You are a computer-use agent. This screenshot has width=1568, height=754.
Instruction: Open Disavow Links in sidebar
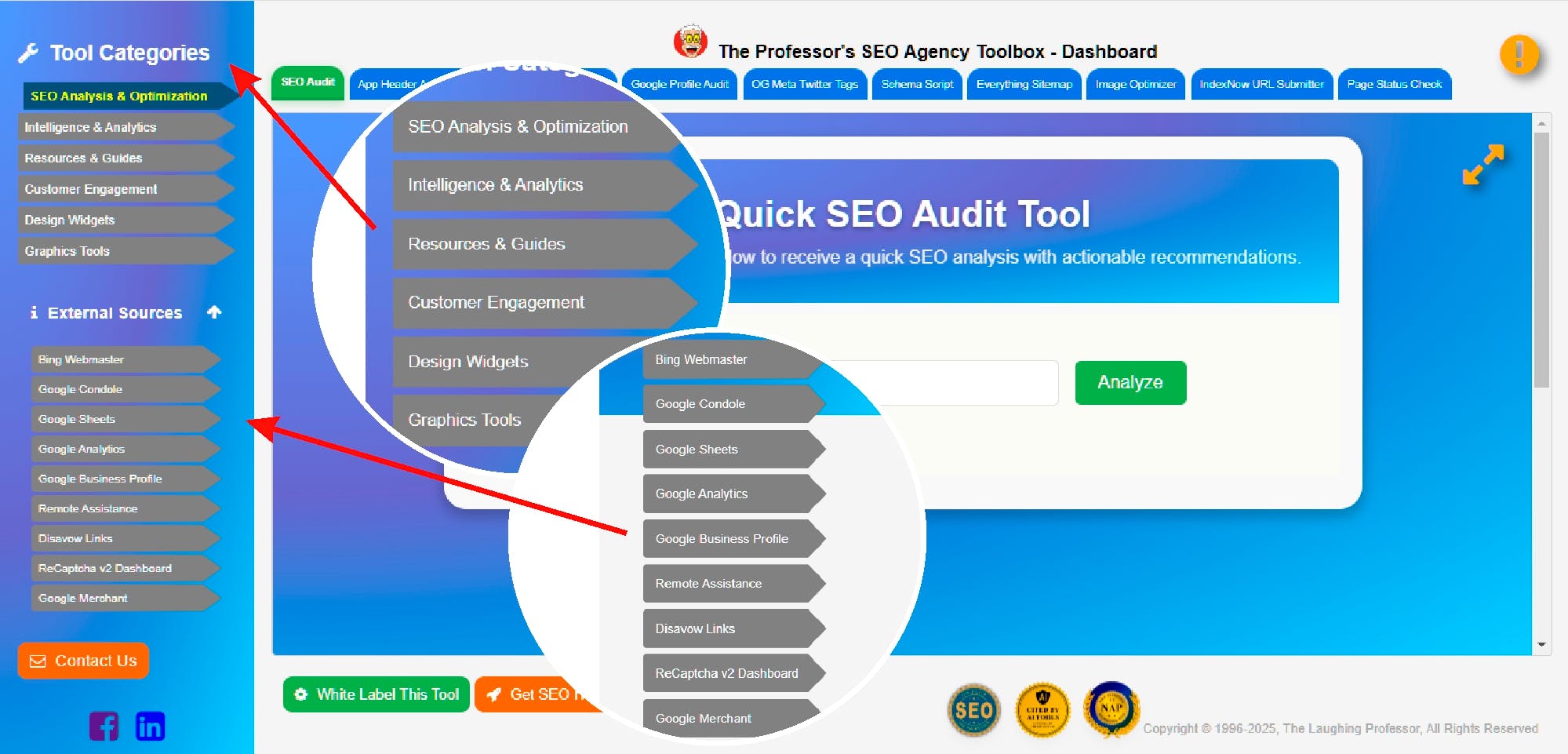(126, 538)
